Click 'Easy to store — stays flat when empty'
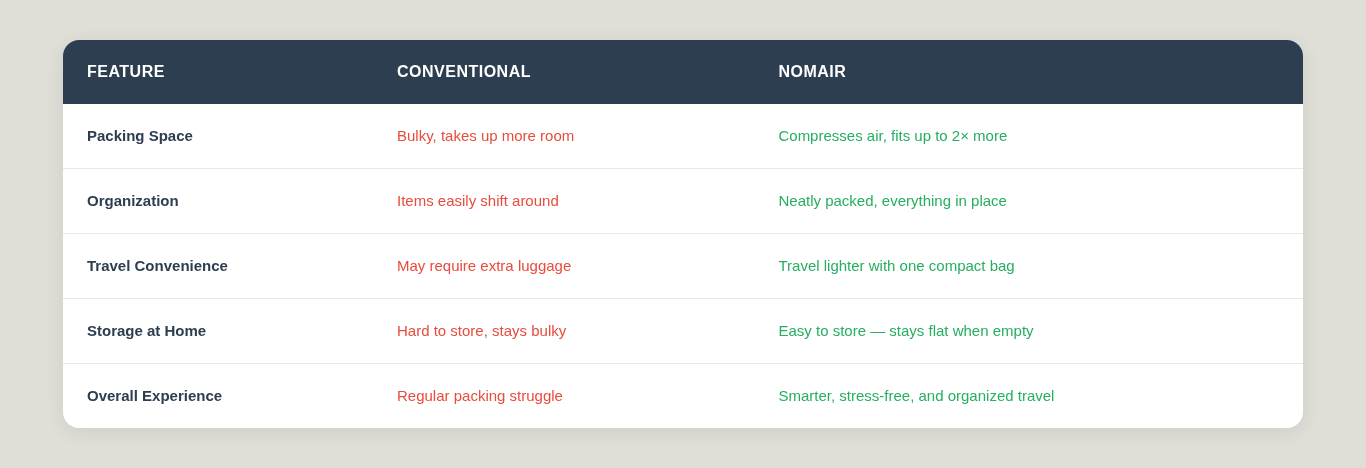Image resolution: width=1366 pixels, height=468 pixels. [906, 331]
